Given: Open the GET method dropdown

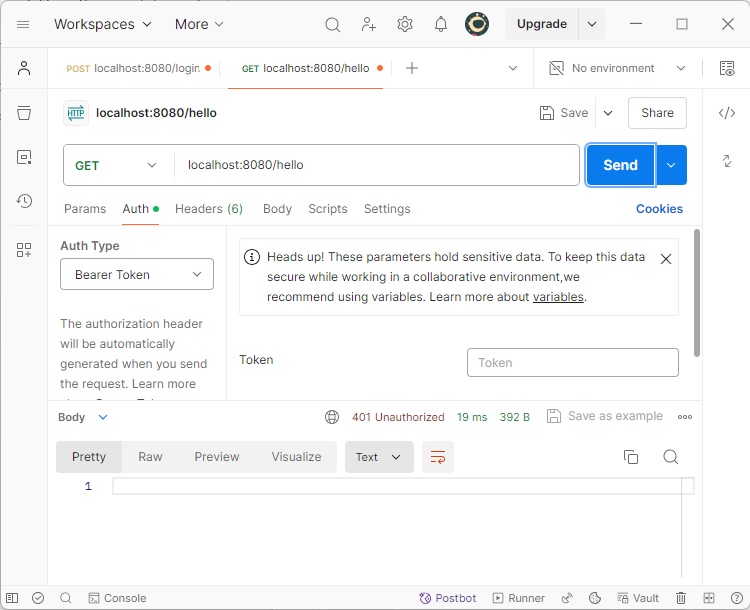Looking at the screenshot, I should click(118, 165).
